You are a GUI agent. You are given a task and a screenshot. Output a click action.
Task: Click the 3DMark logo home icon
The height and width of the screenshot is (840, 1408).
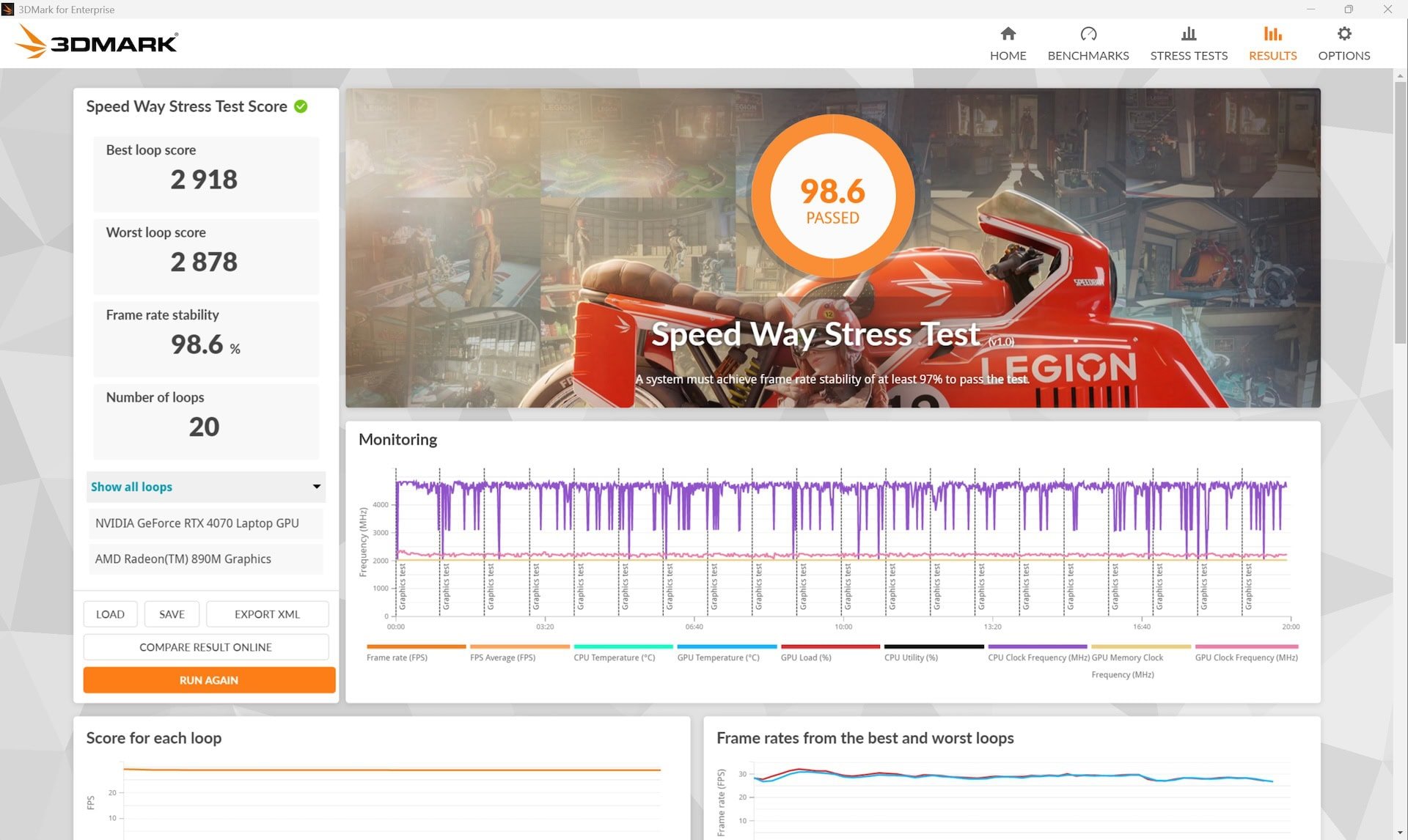[x=95, y=42]
